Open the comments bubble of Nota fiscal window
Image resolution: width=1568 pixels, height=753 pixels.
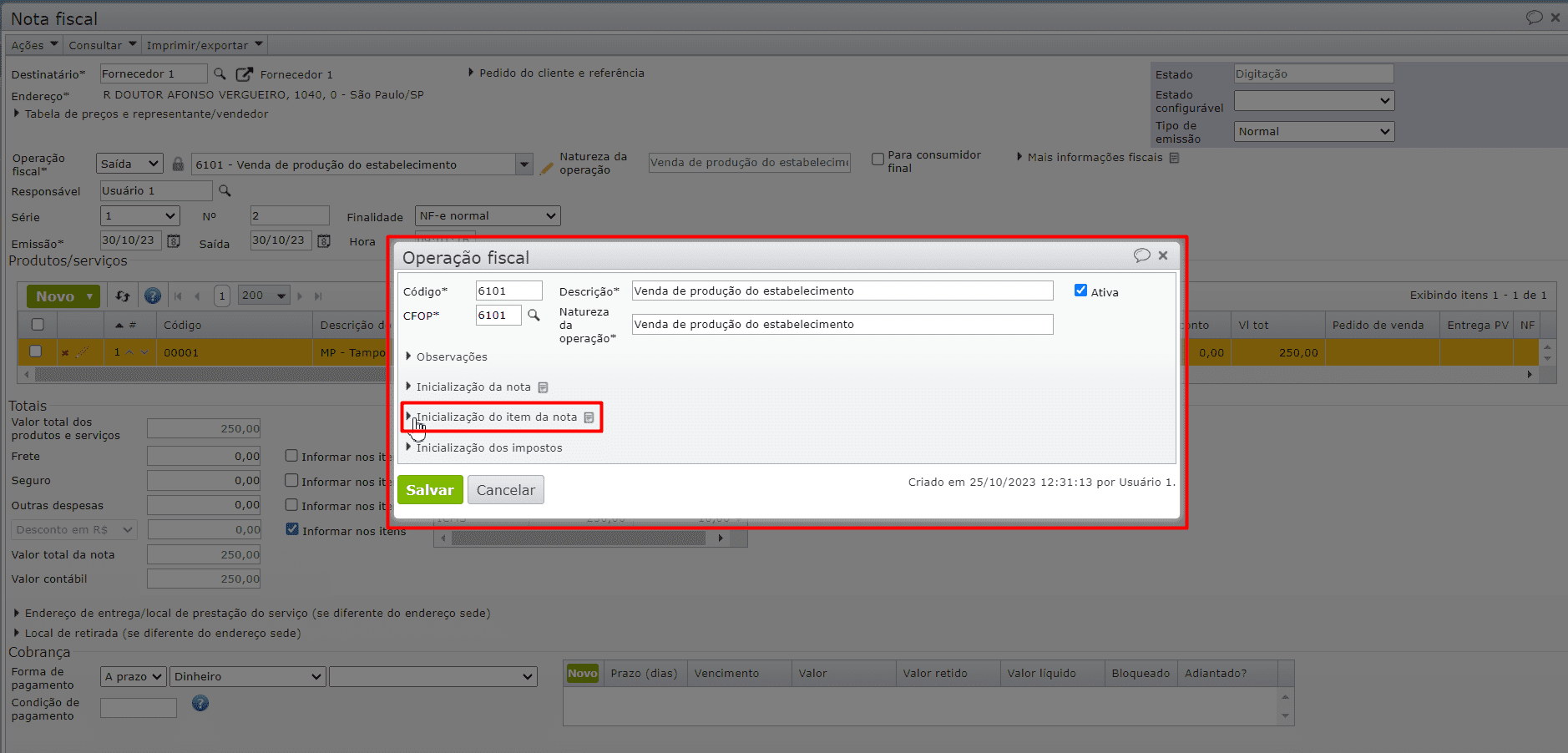point(1534,18)
